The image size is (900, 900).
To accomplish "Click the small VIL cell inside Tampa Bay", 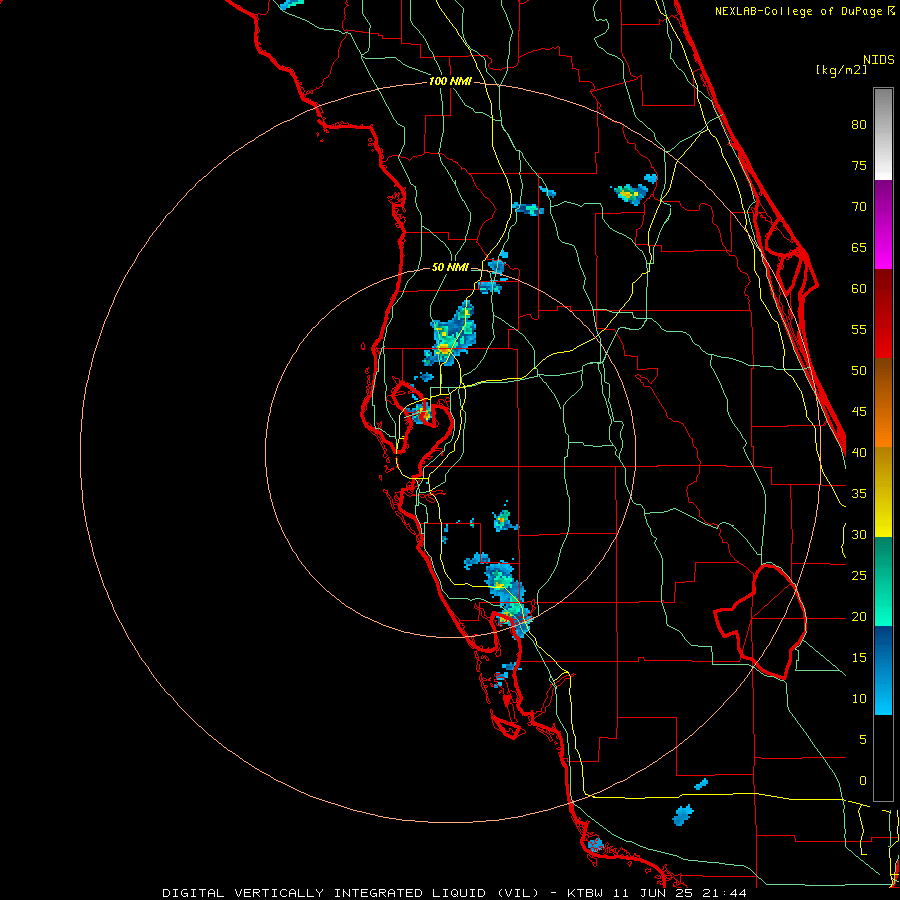I will 421,412.
